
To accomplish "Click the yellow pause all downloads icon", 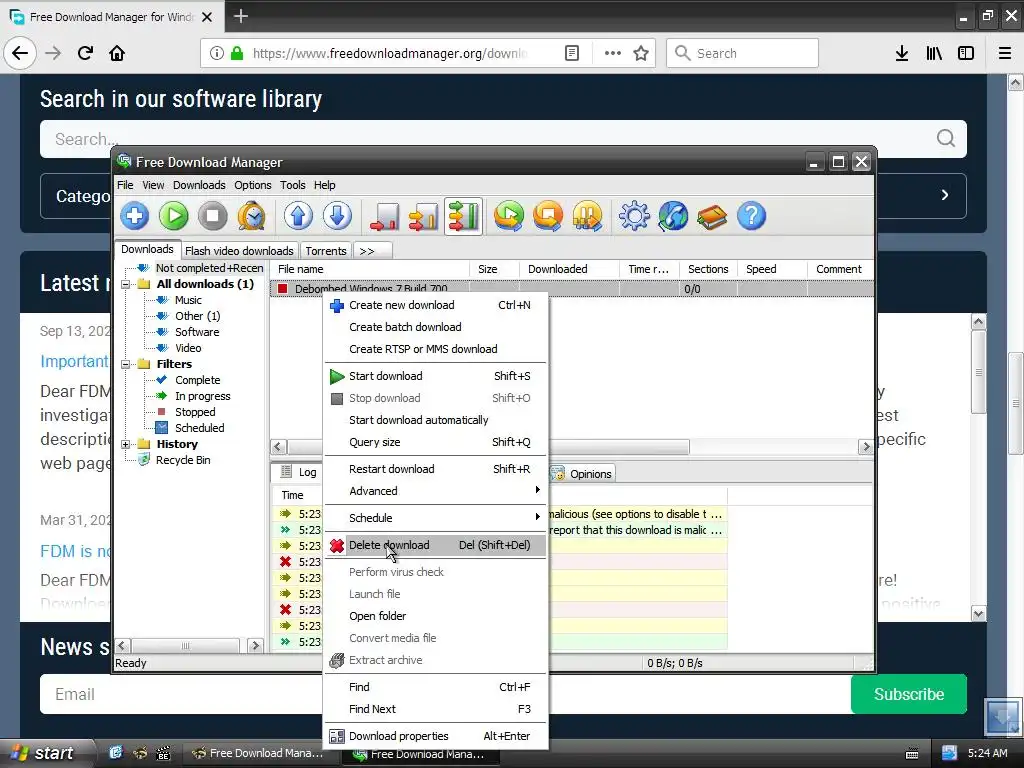I will pyautogui.click(x=588, y=216).
